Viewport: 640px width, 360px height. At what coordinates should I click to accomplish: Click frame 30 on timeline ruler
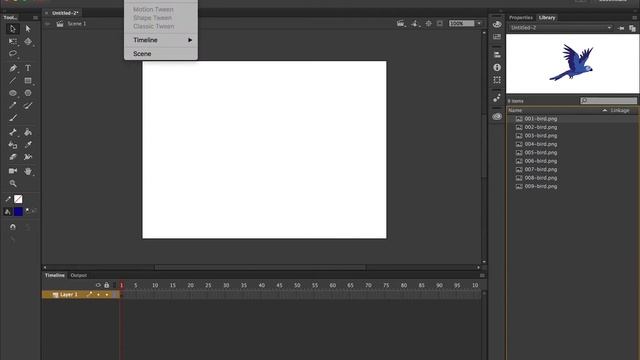coord(226,286)
